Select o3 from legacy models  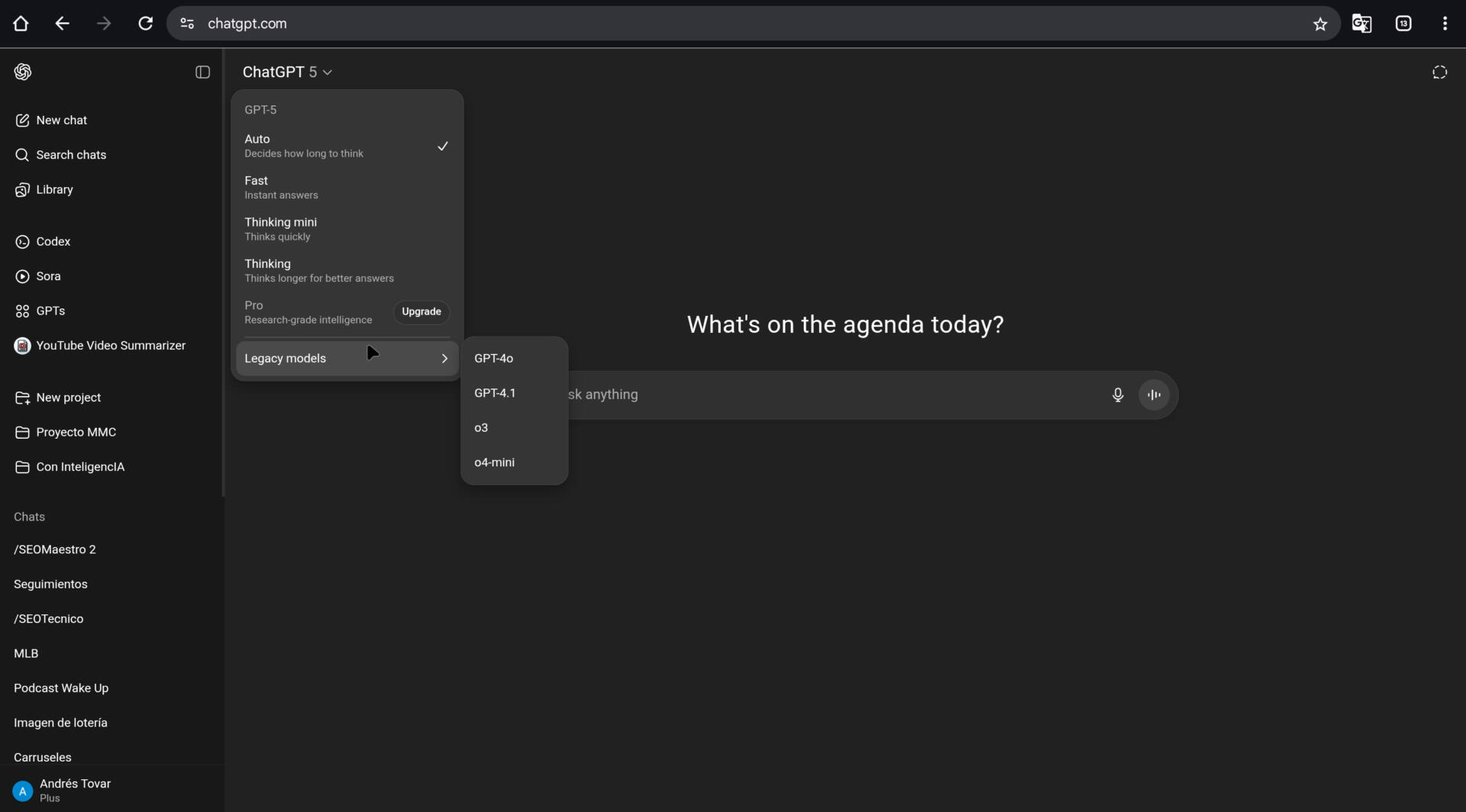[x=514, y=428]
